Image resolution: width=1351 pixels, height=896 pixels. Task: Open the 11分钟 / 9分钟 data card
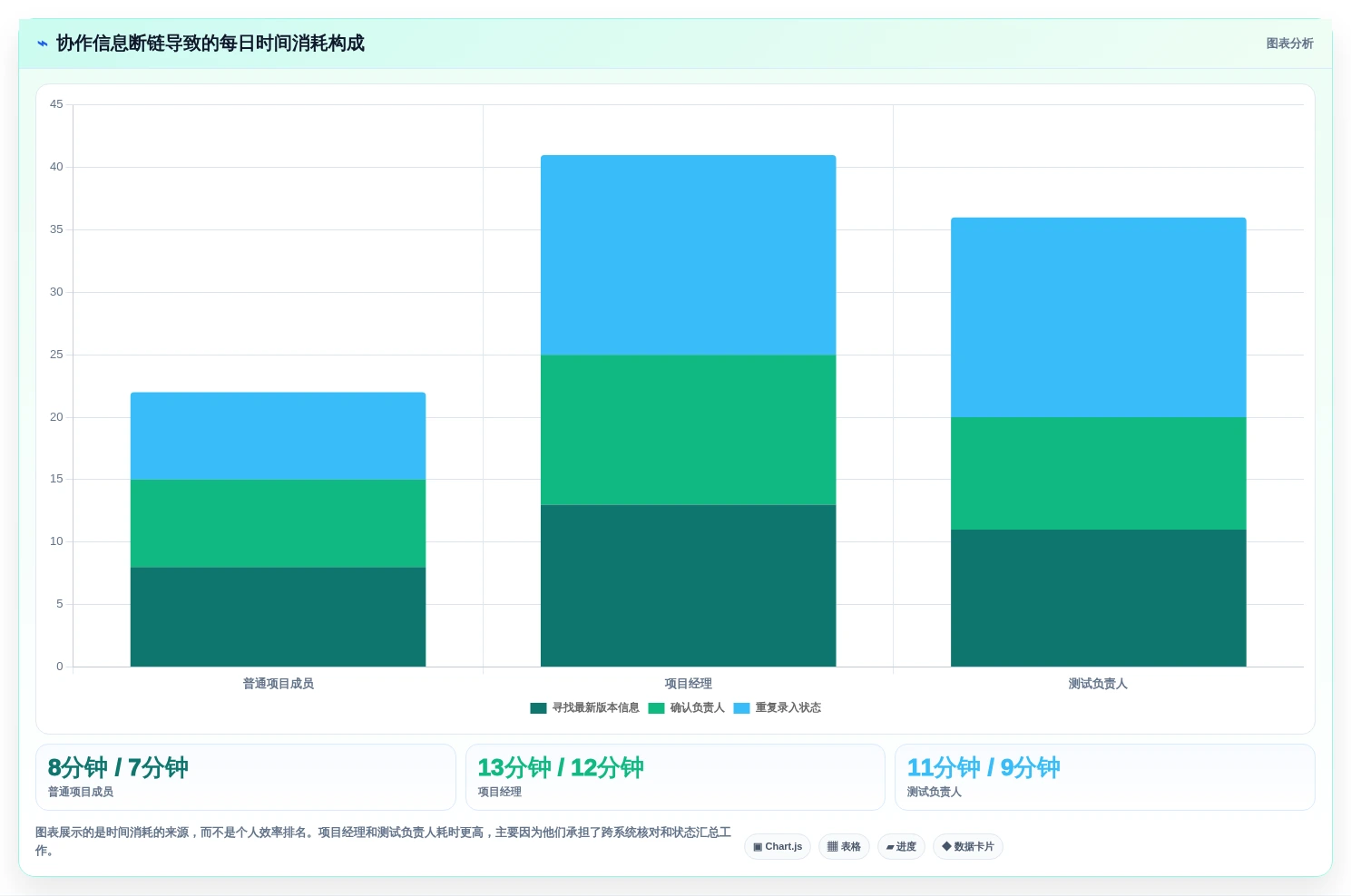coord(1104,777)
